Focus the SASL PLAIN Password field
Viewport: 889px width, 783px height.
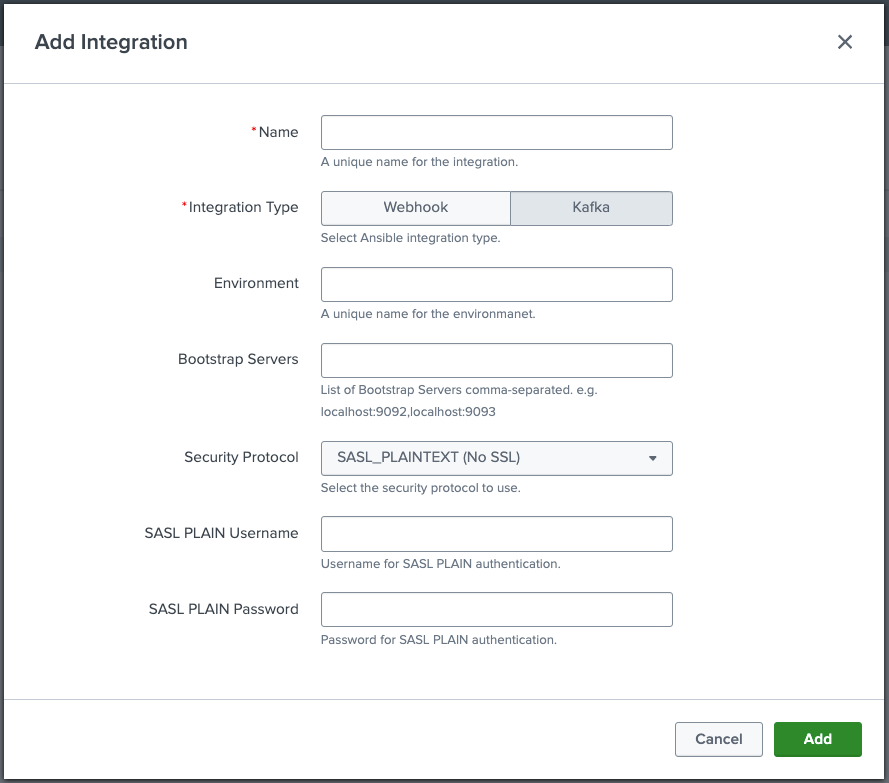click(x=496, y=609)
